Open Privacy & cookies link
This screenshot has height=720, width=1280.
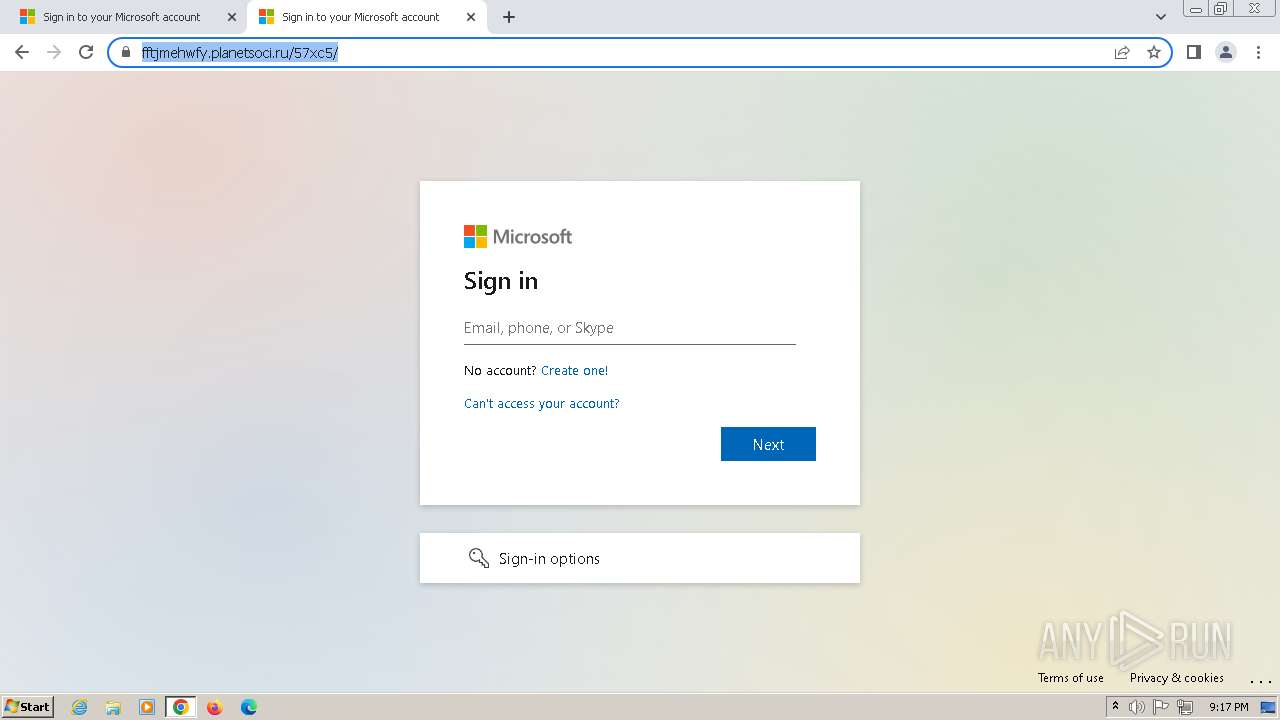click(1177, 678)
